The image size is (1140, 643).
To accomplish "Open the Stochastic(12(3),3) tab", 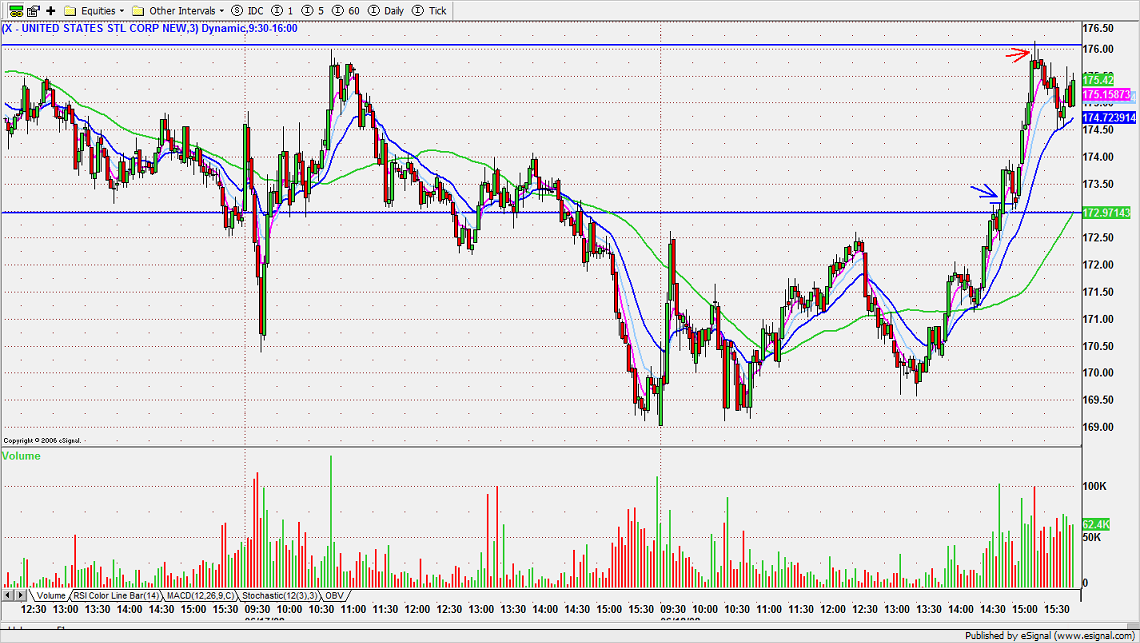I will point(280,596).
